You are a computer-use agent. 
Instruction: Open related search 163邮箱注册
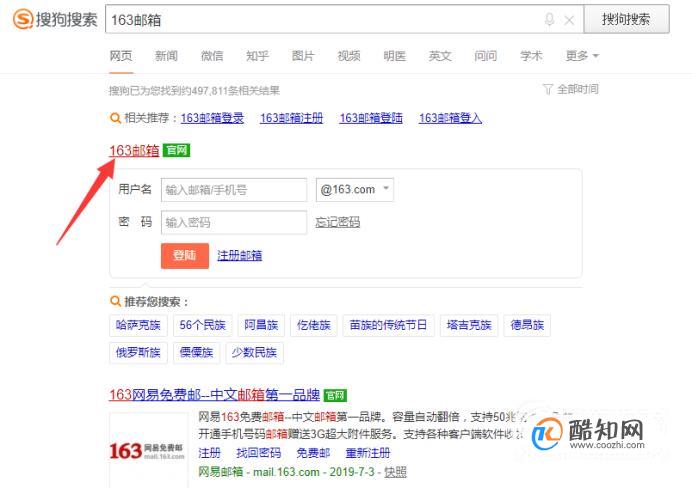292,118
